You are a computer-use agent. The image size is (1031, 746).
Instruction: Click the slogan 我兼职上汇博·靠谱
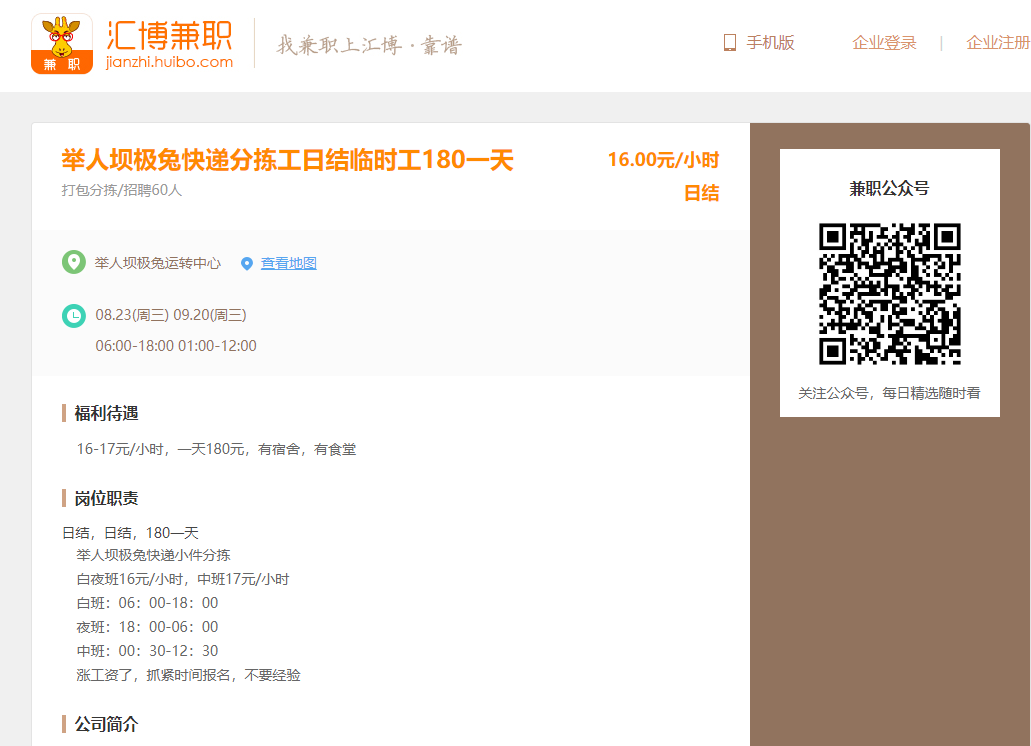(x=369, y=45)
